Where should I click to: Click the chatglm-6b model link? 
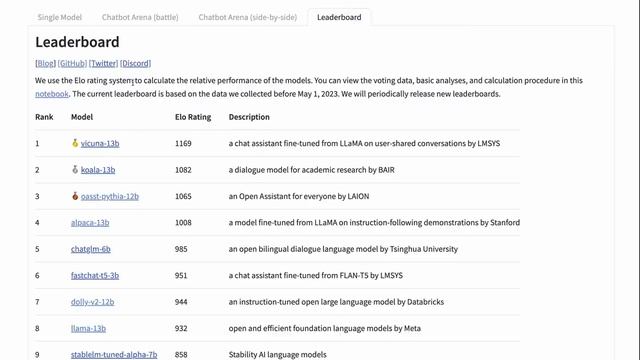(x=91, y=249)
